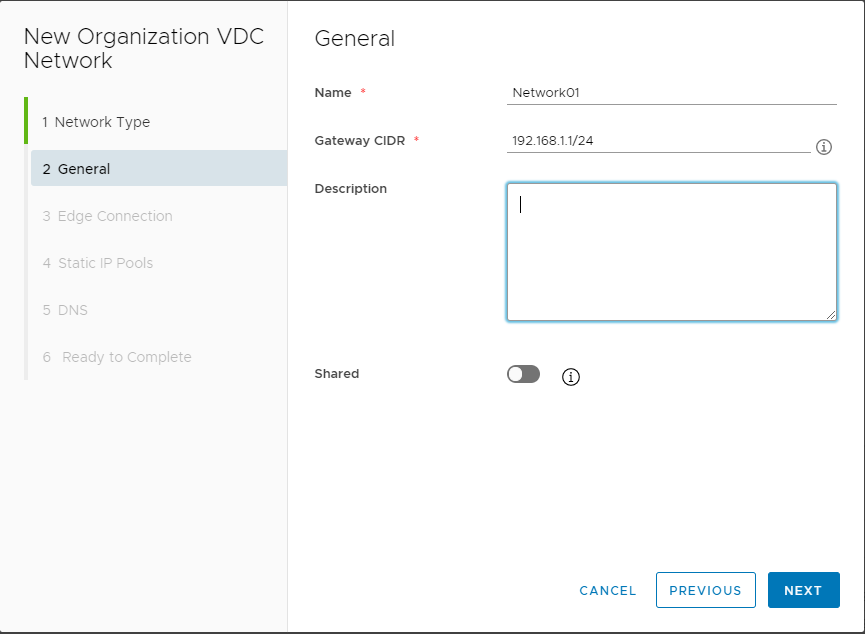Click the Shared label text
Image resolution: width=865 pixels, height=634 pixels.
[337, 374]
